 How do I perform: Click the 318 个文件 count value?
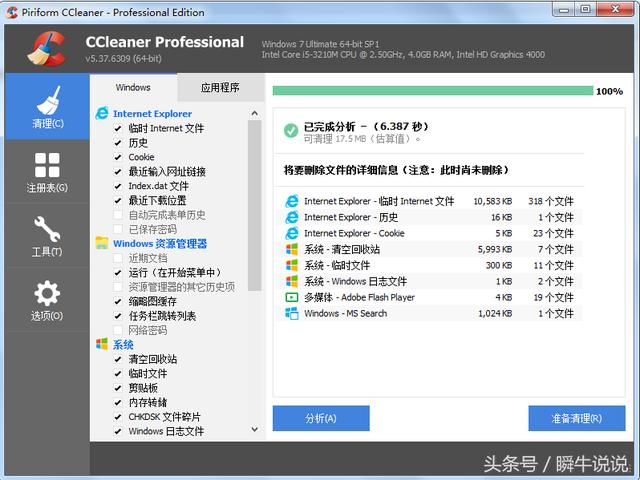pyautogui.click(x=551, y=201)
